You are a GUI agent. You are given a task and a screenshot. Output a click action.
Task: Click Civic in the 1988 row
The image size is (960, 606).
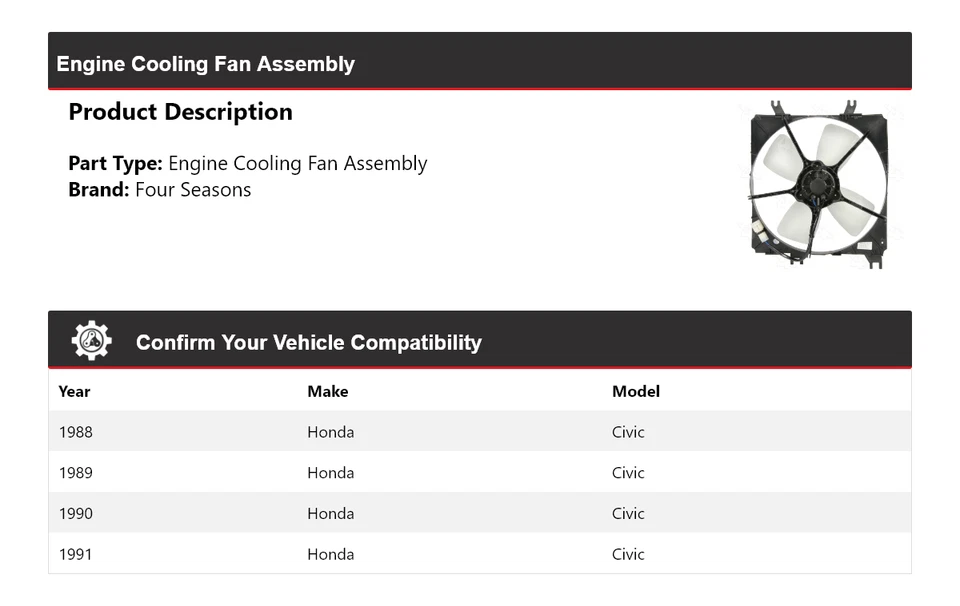[x=628, y=432]
